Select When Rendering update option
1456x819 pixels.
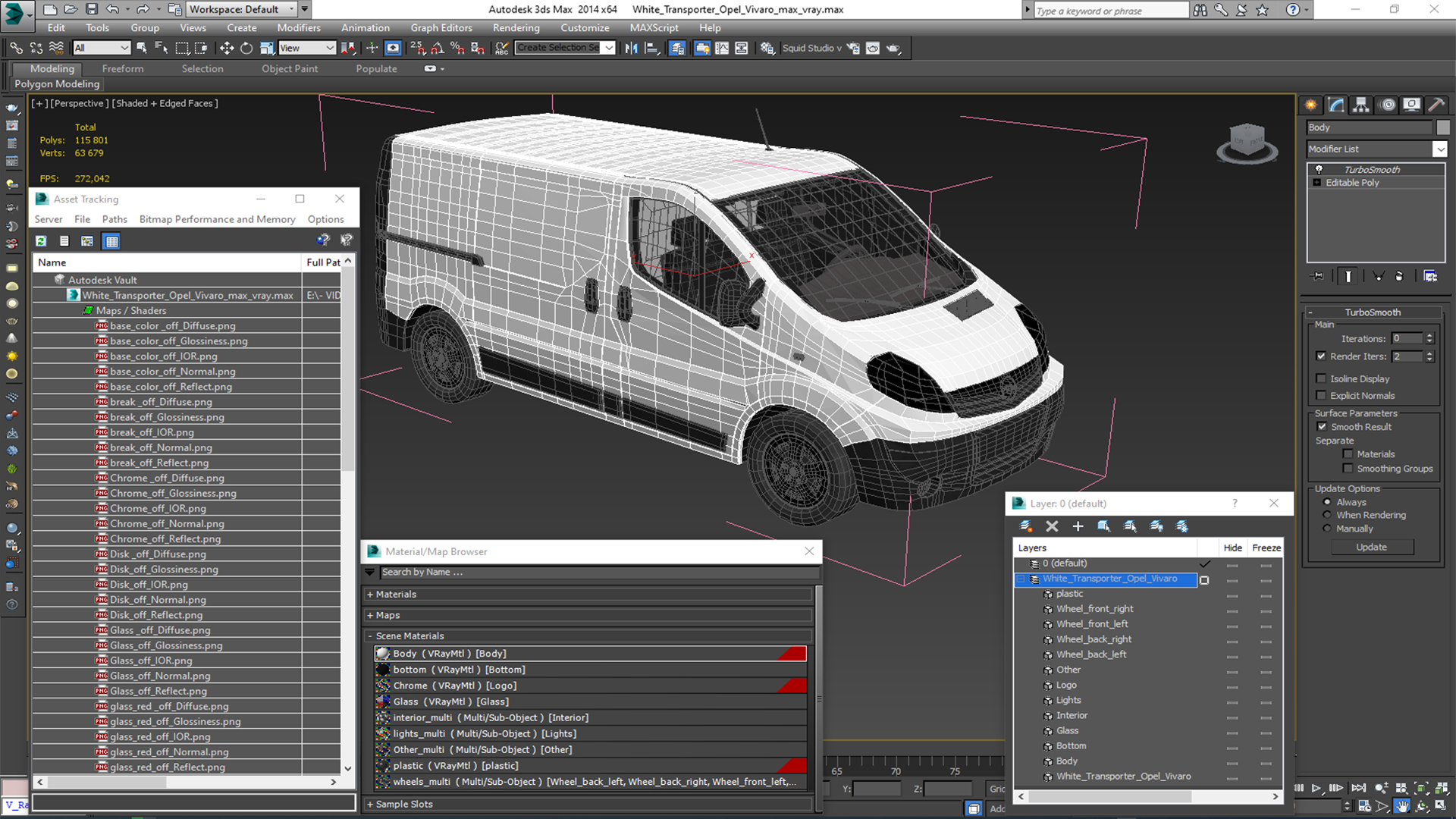click(x=1327, y=515)
